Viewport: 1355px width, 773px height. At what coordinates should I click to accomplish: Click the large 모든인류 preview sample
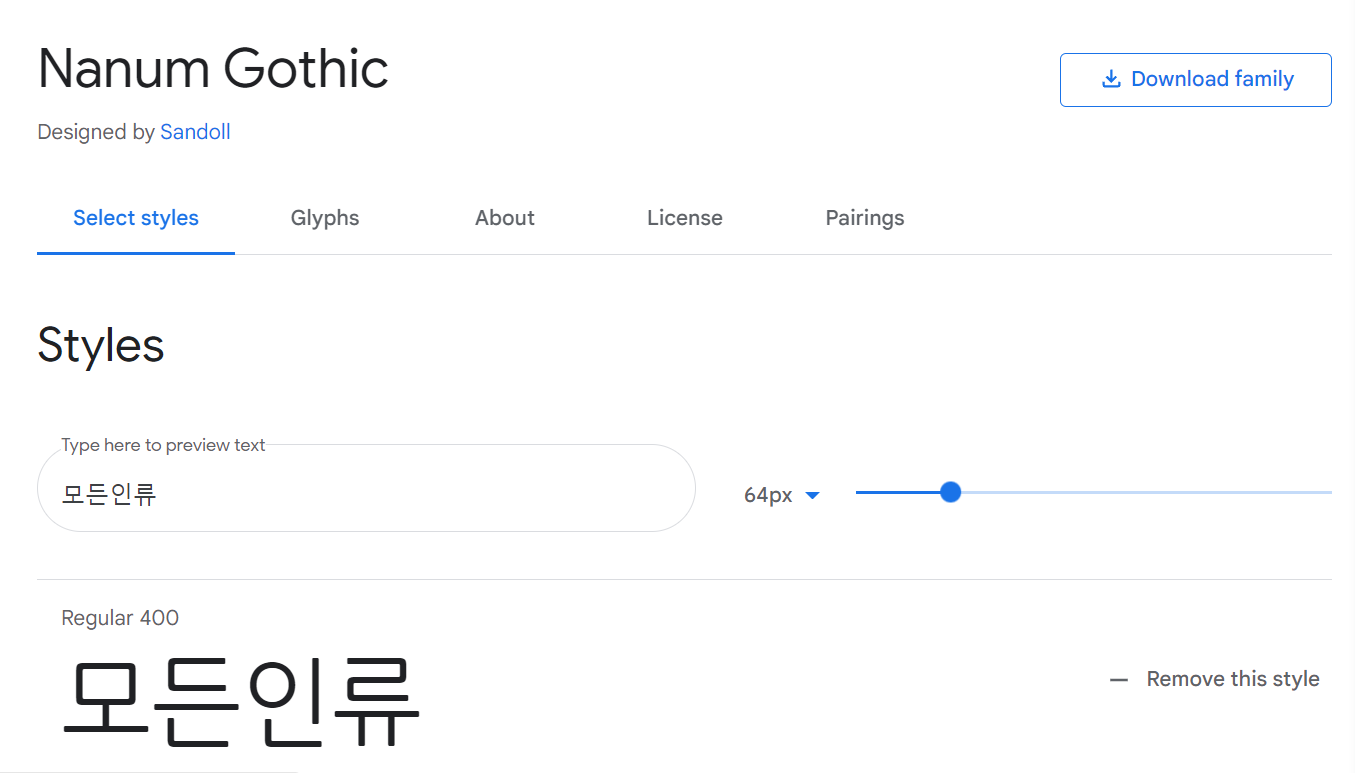coord(241,702)
